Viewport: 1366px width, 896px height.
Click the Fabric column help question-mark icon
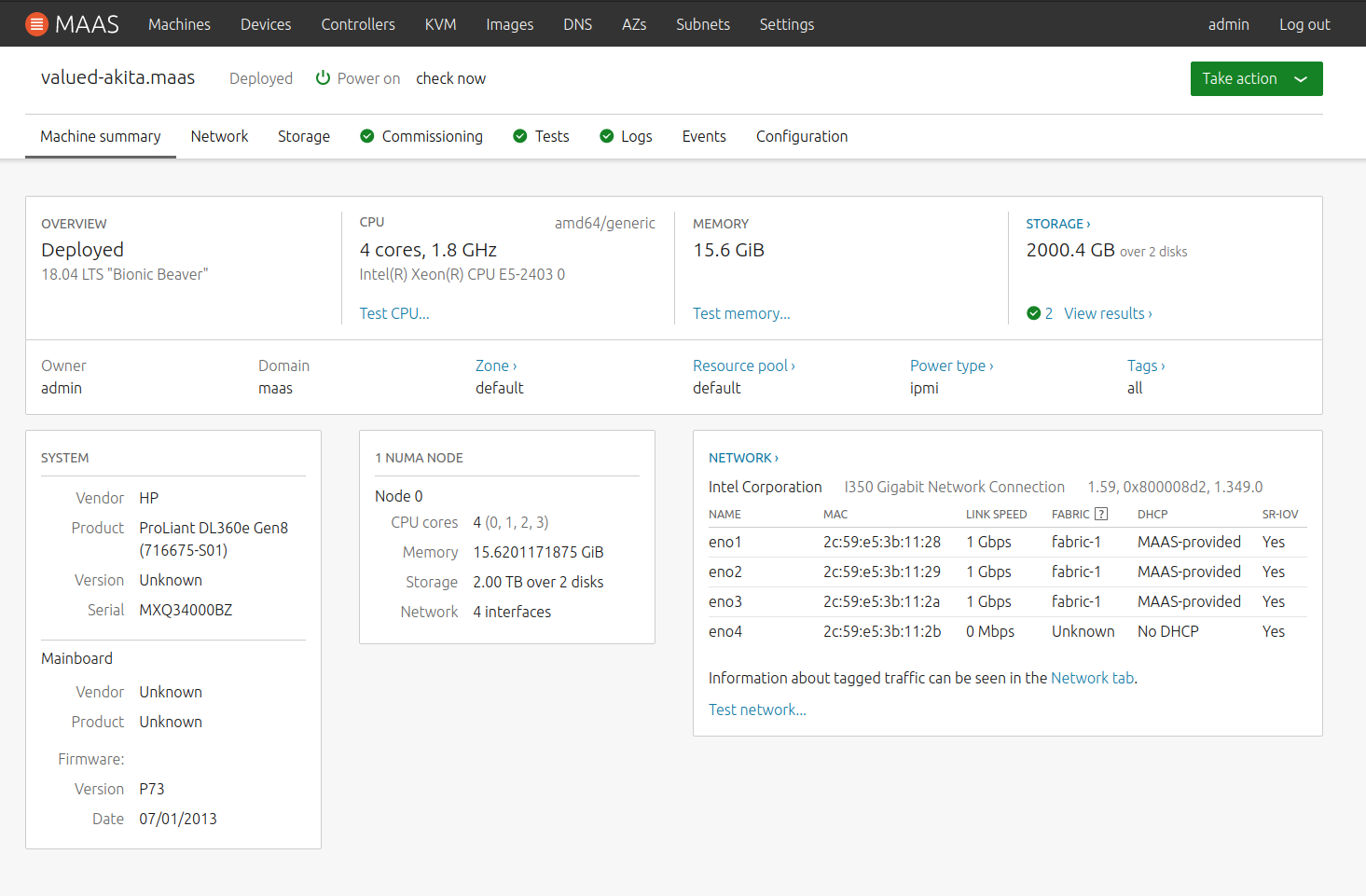pyautogui.click(x=1101, y=515)
